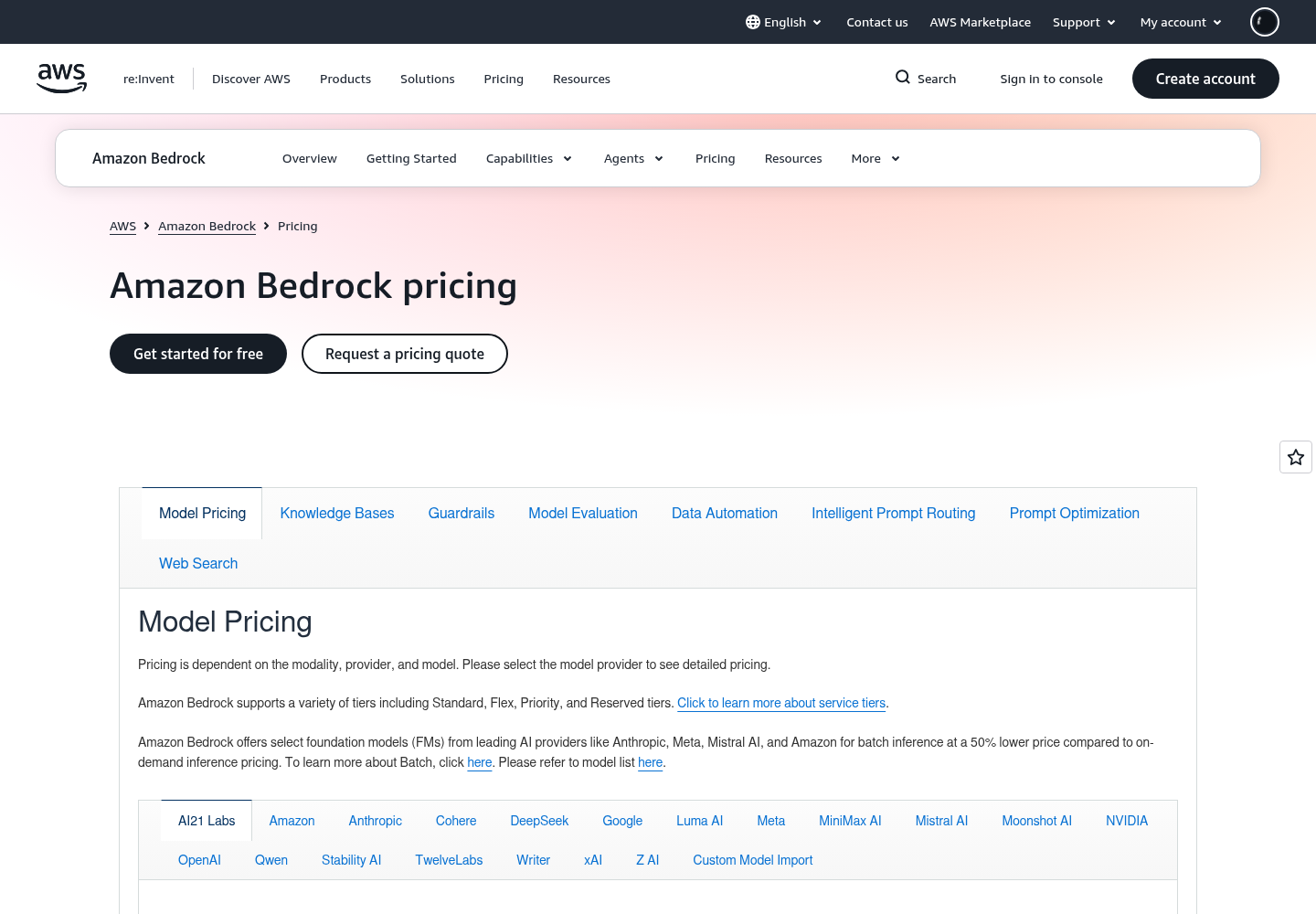
Task: Select Stability AI provider tab
Action: [x=351, y=860]
